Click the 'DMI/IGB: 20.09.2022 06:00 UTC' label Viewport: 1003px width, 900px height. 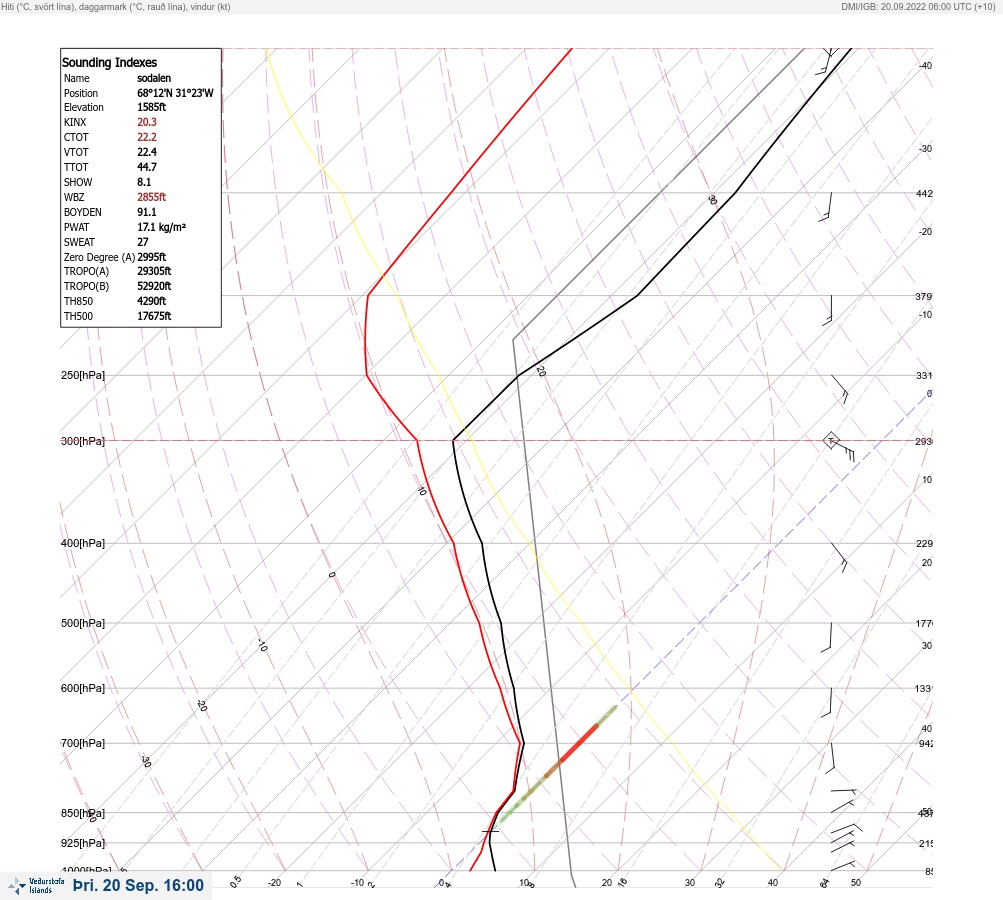point(905,7)
